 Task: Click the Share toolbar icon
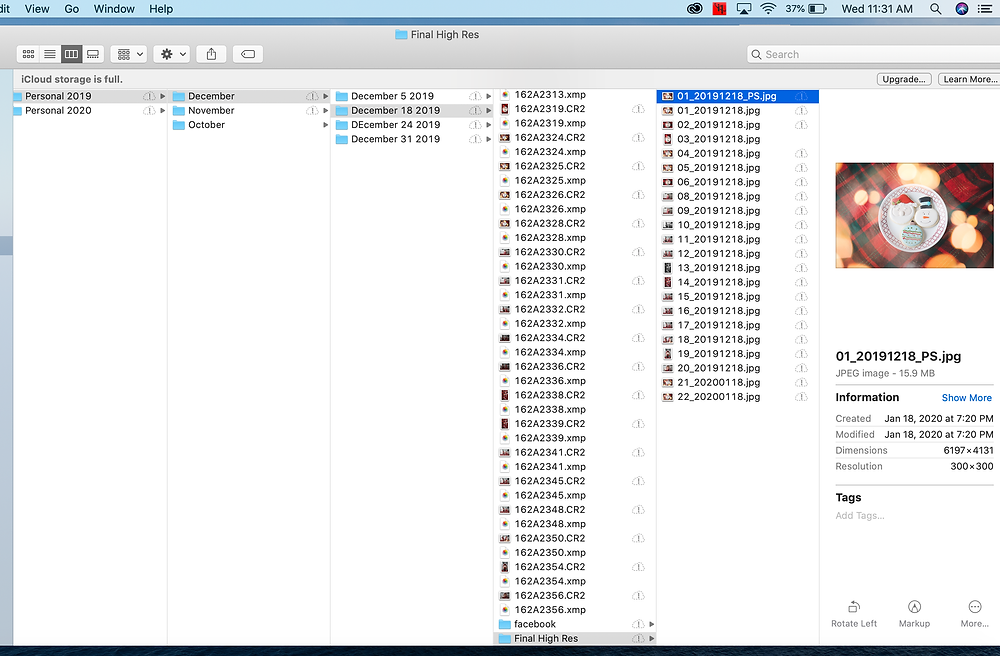[211, 54]
